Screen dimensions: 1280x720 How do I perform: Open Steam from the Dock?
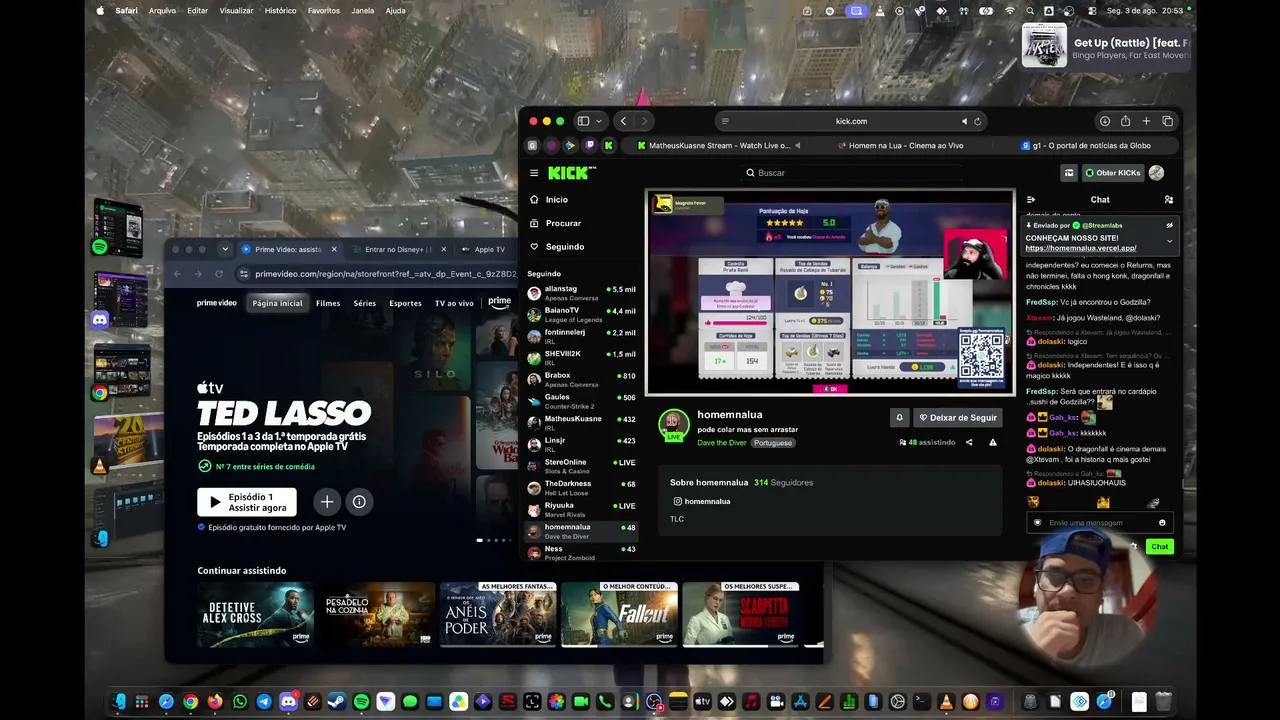(337, 702)
